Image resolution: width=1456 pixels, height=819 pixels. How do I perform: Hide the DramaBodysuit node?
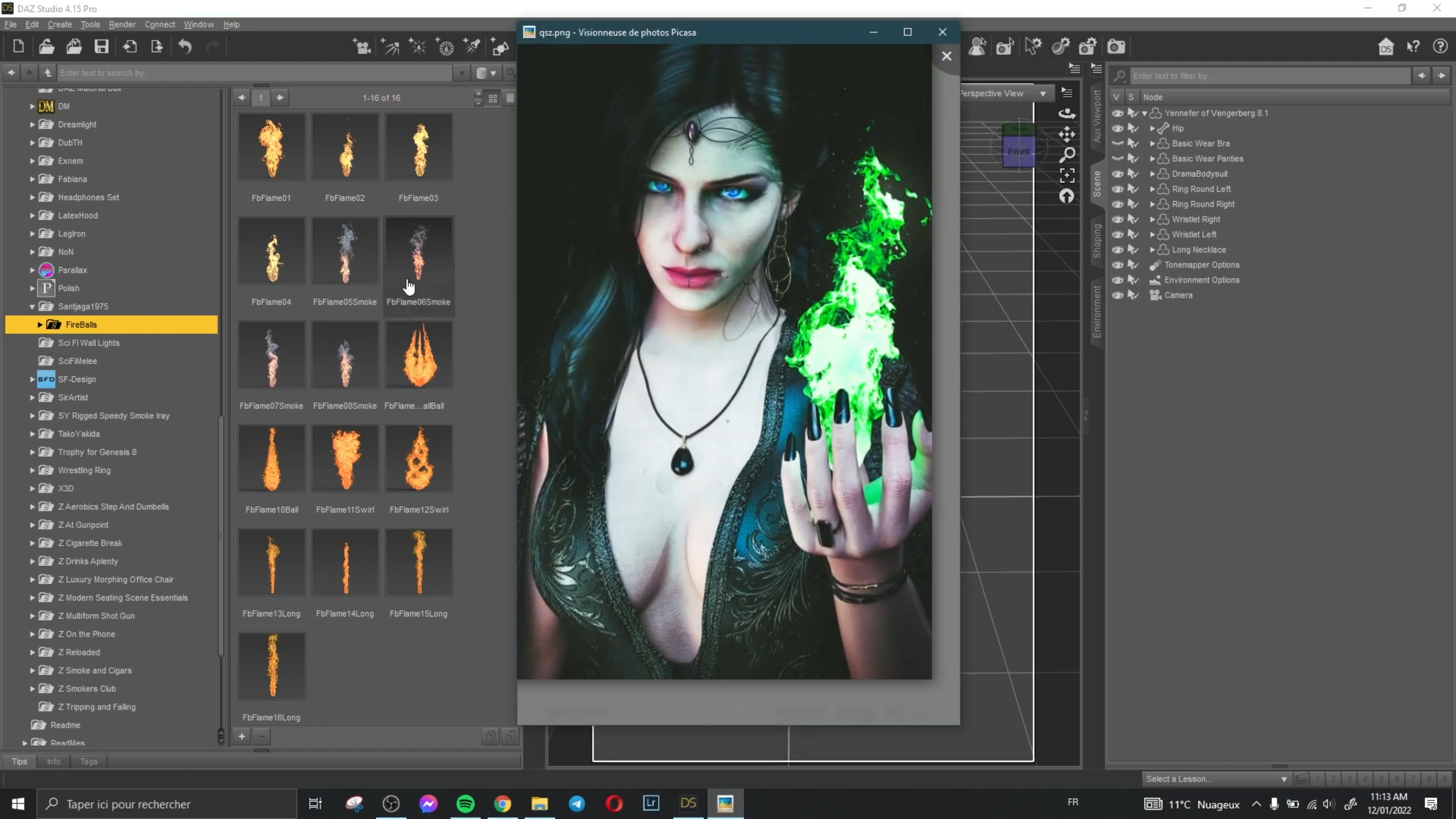pos(1117,174)
